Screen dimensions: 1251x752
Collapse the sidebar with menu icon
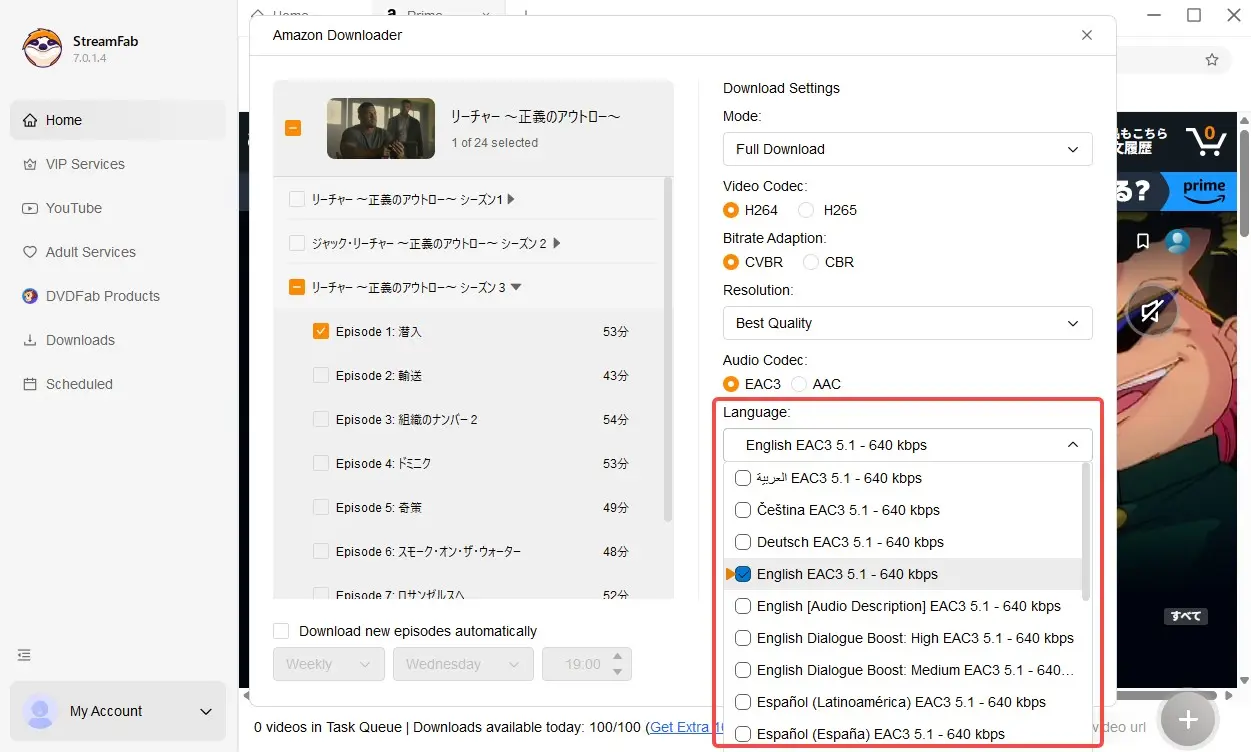click(x=25, y=655)
